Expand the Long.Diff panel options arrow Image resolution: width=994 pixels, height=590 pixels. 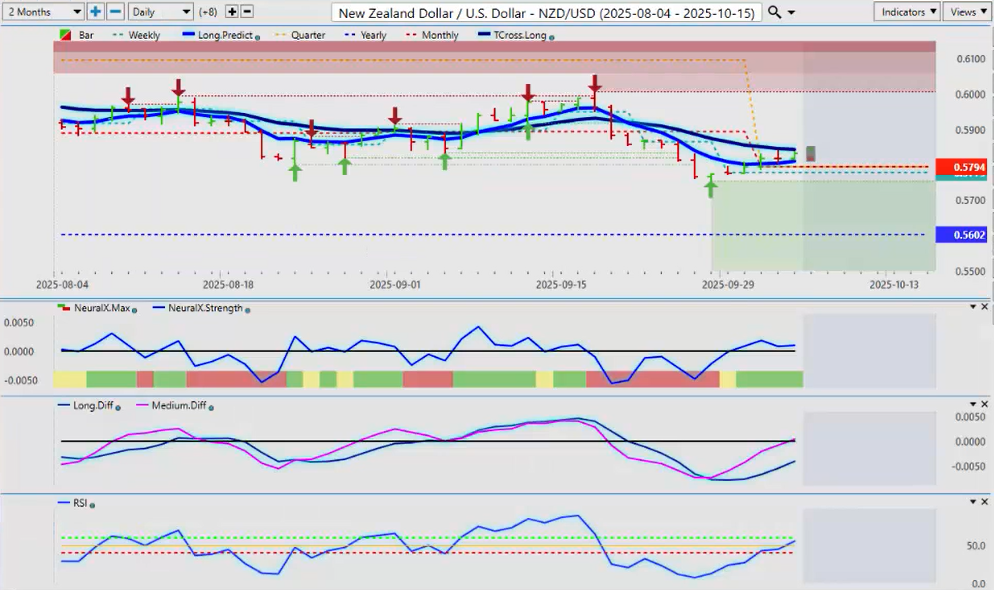[x=971, y=404]
